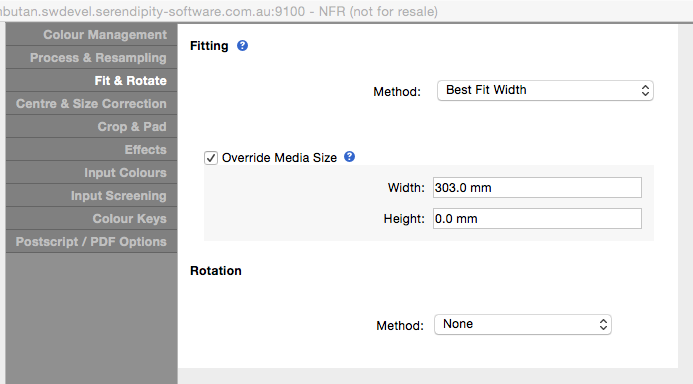The width and height of the screenshot is (693, 384).
Task: Go to Centre & Size Correction
Action: pyautogui.click(x=91, y=104)
